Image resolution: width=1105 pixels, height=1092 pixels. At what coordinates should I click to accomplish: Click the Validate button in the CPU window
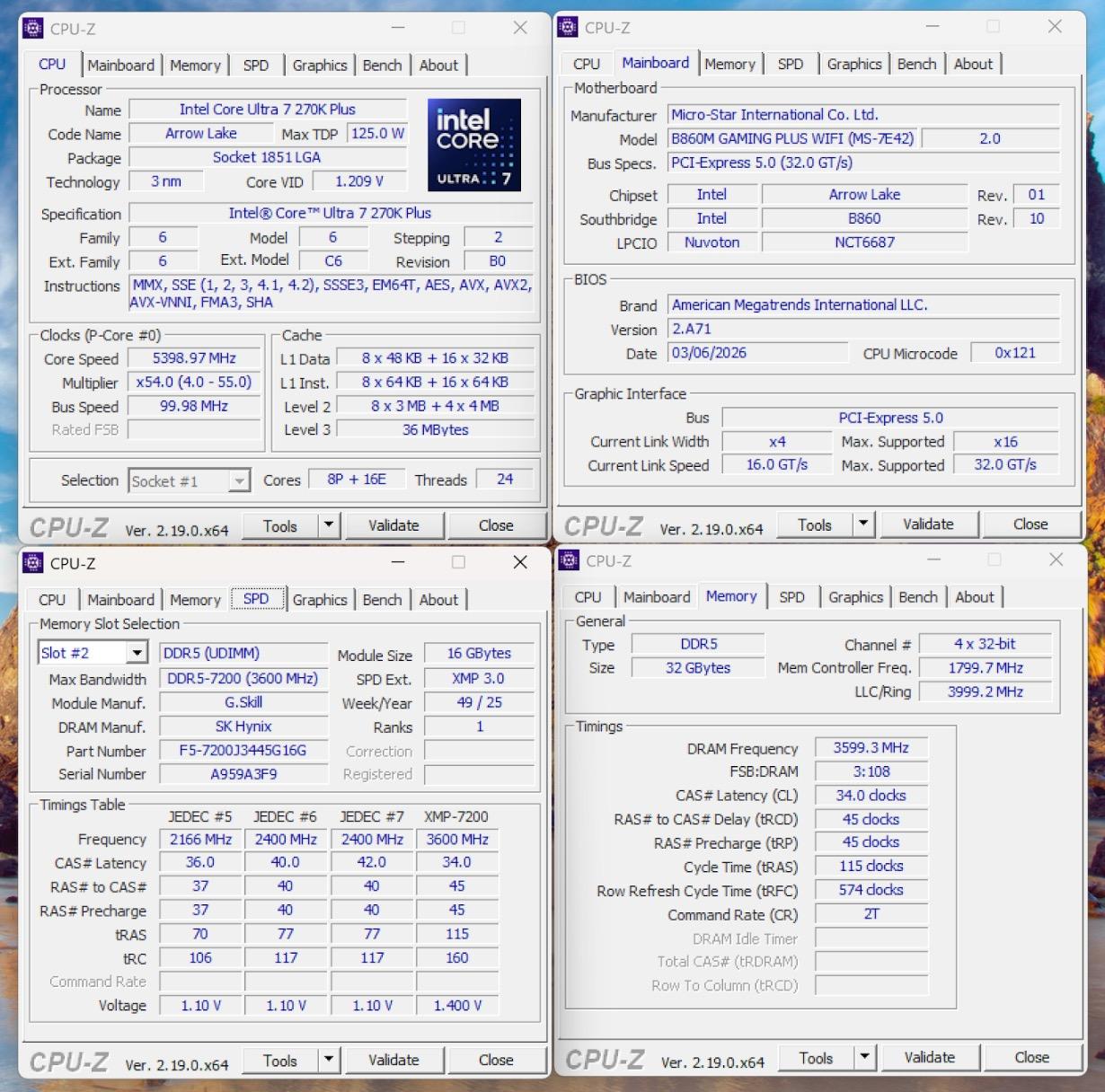(x=394, y=524)
